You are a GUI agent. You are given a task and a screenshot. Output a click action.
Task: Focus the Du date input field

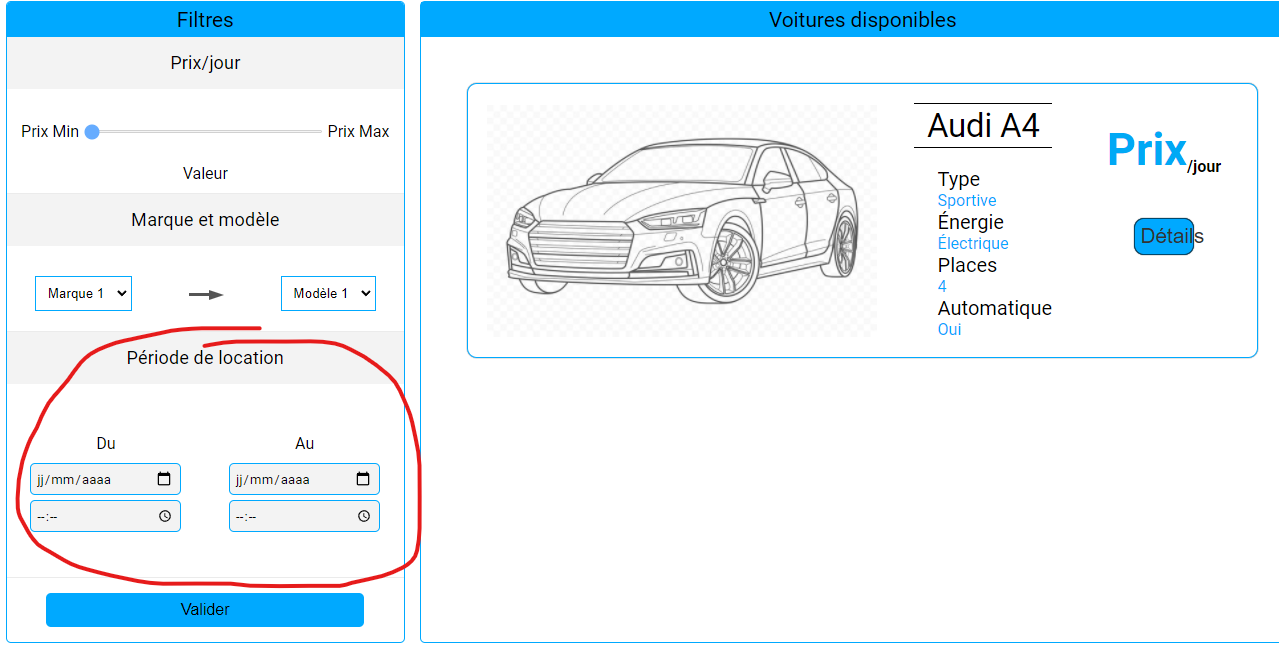pyautogui.click(x=105, y=479)
